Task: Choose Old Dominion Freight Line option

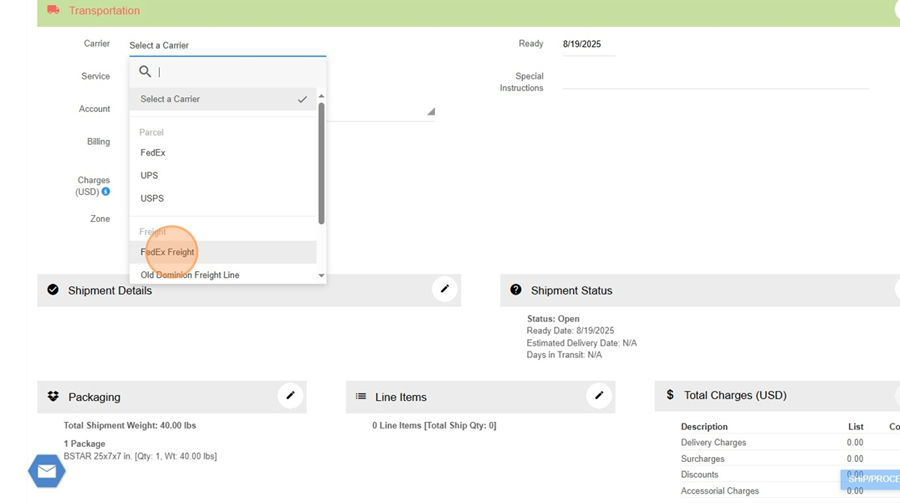Action: [x=190, y=275]
